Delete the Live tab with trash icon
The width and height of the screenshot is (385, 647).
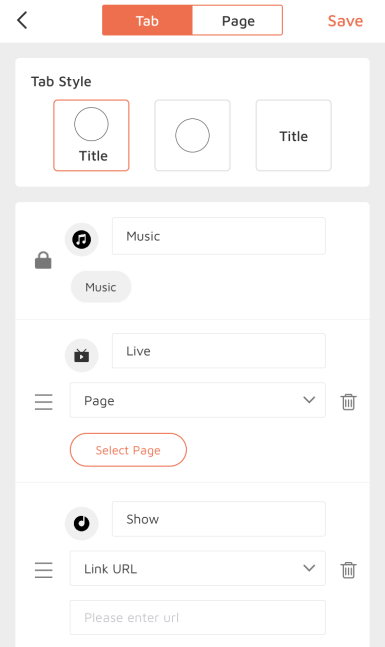point(348,401)
